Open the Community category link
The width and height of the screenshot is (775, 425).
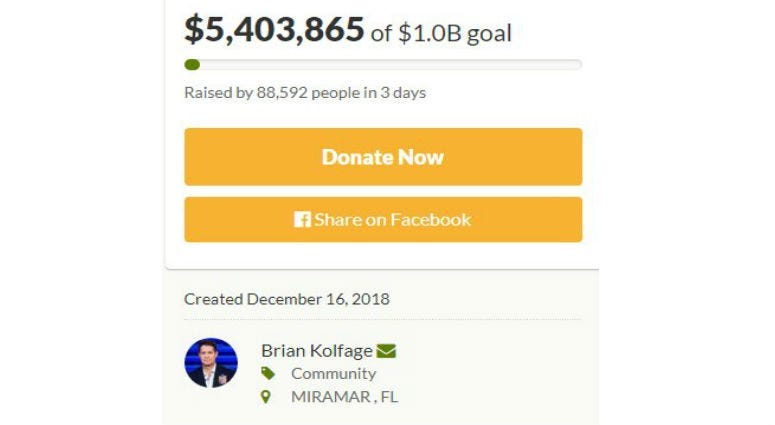click(x=333, y=373)
